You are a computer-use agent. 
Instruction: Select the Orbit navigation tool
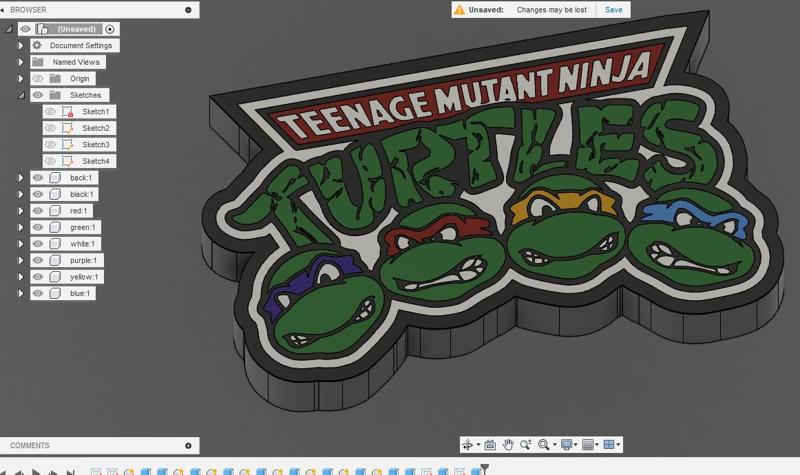coord(467,445)
